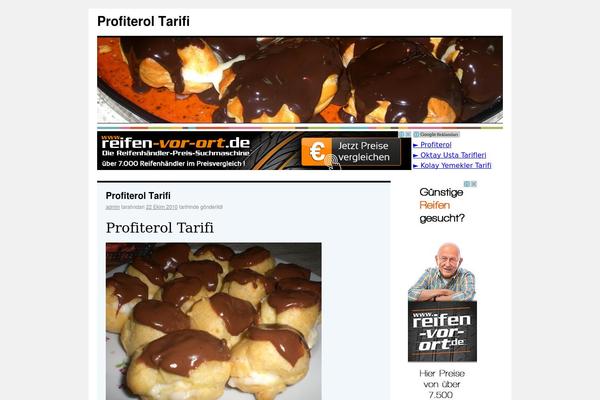Open Kolay Yemekler Tarifi link
This screenshot has height=400, width=600.
click(x=456, y=165)
